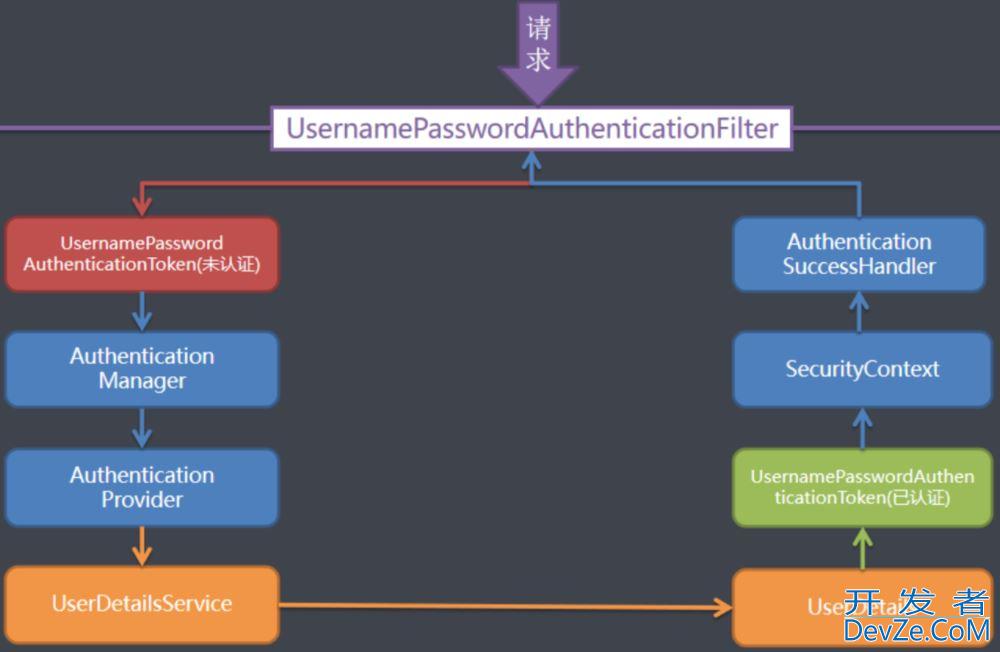Click the red arrowhead above the unauthenticated token

(142, 205)
